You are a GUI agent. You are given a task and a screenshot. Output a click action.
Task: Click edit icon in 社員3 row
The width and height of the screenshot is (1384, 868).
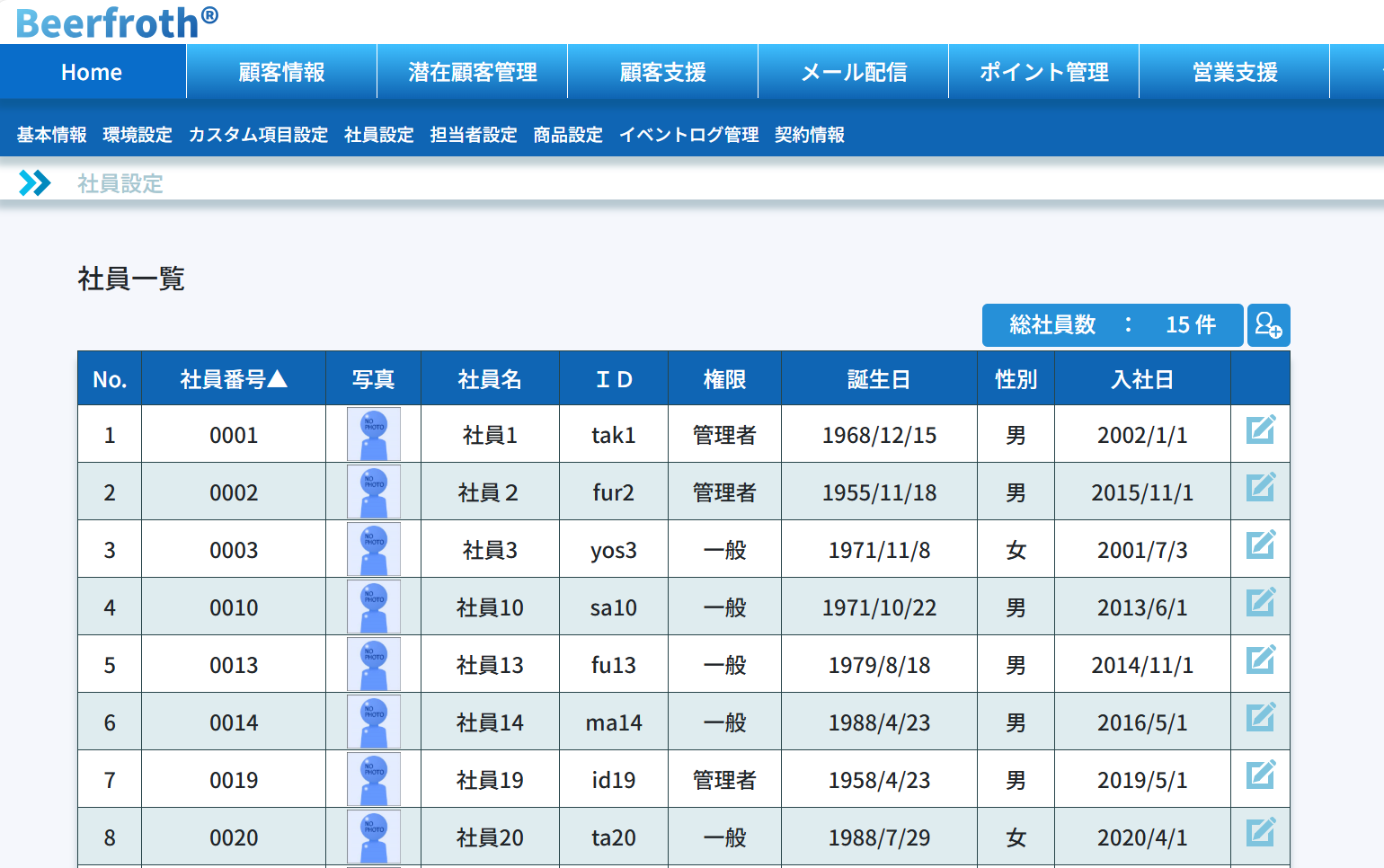(x=1260, y=545)
